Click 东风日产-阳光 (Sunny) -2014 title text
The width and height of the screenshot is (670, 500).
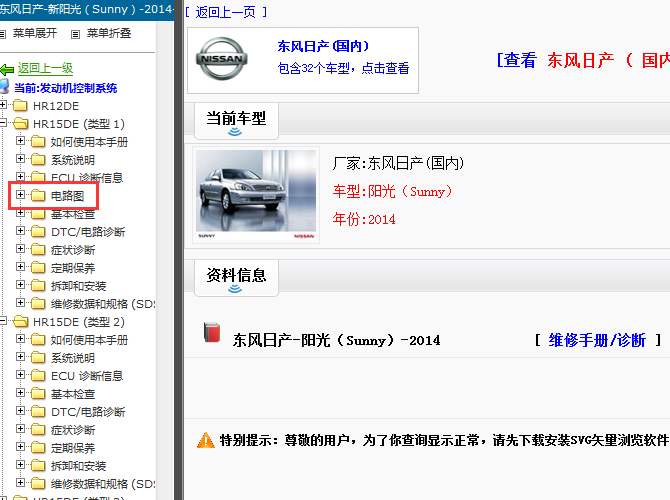[336, 340]
